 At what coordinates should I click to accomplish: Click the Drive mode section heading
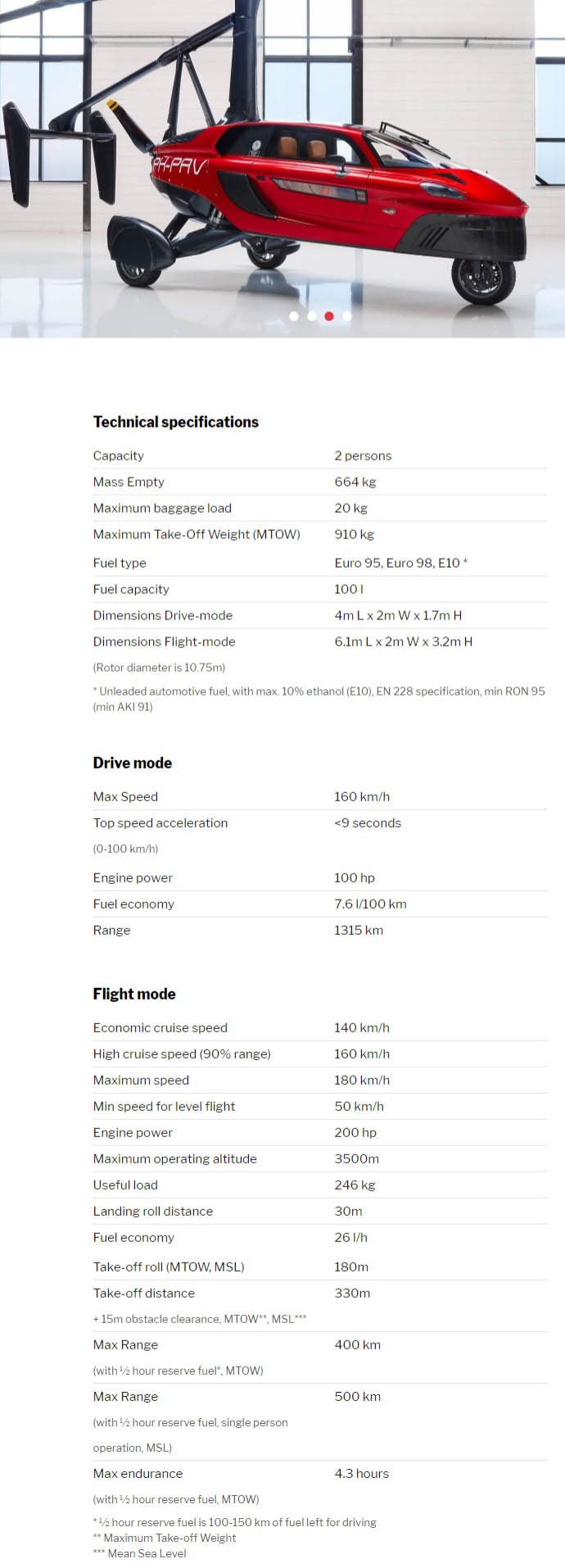pos(133,763)
